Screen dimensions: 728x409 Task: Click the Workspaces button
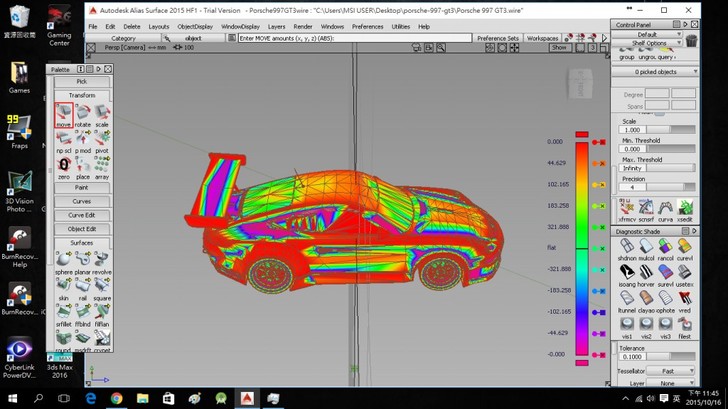[x=543, y=38]
